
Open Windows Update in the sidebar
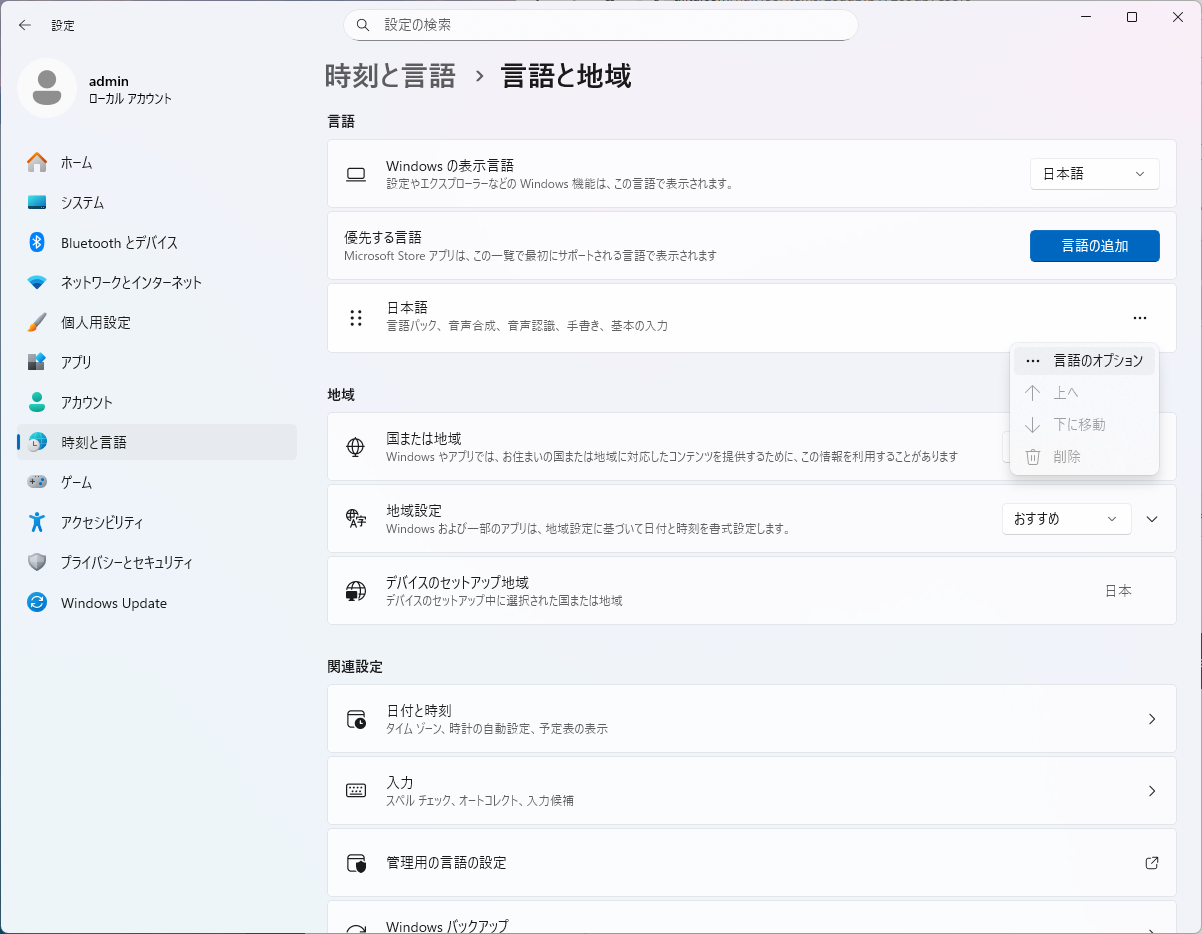coord(113,603)
